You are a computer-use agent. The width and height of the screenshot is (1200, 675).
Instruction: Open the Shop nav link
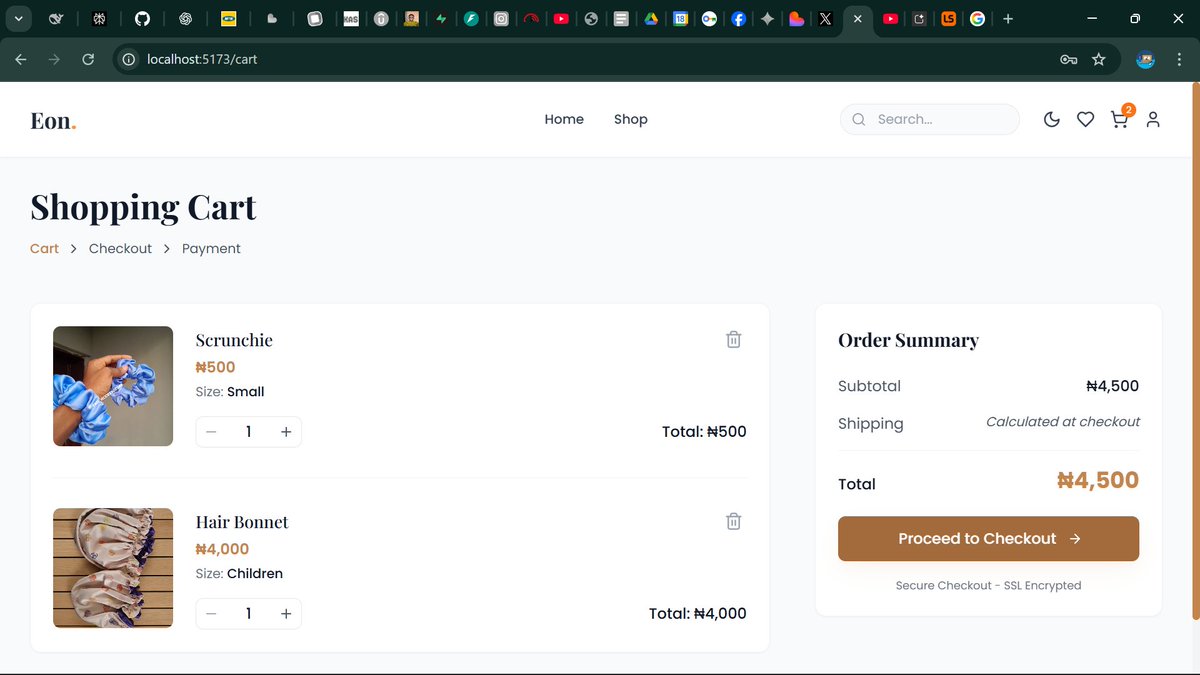pos(631,119)
